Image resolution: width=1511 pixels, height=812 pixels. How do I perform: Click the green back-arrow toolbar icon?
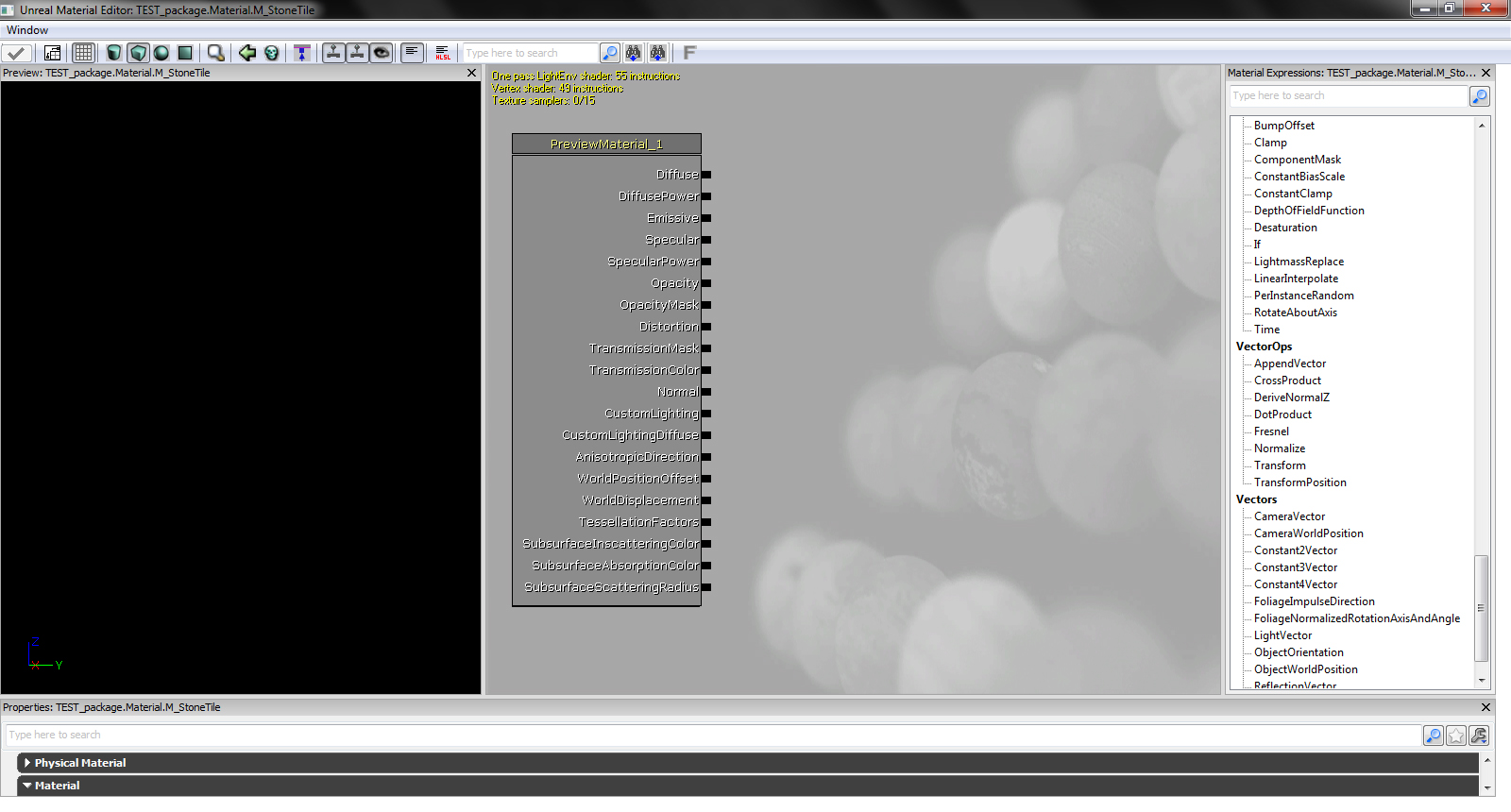pyautogui.click(x=247, y=53)
